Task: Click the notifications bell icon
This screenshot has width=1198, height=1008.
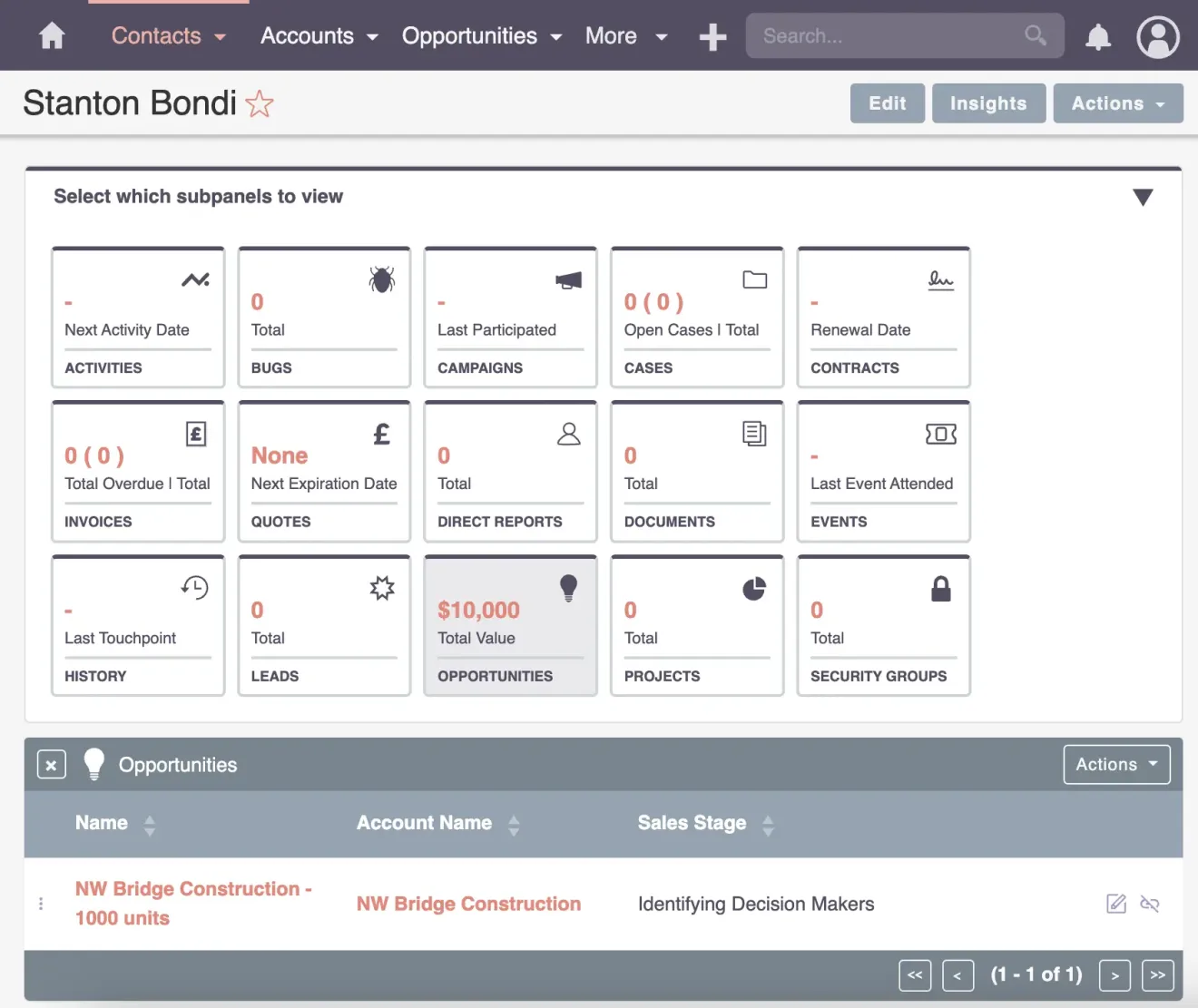Action: point(1098,37)
